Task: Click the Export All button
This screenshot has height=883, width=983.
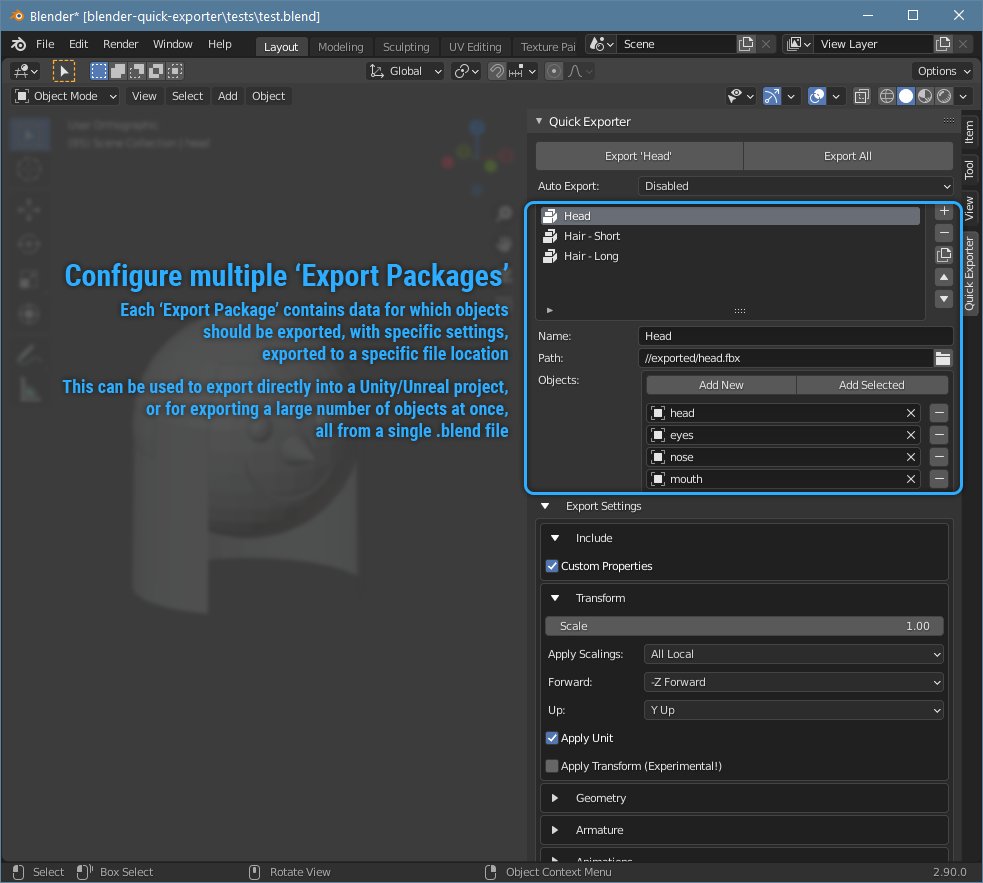Action: [x=848, y=156]
